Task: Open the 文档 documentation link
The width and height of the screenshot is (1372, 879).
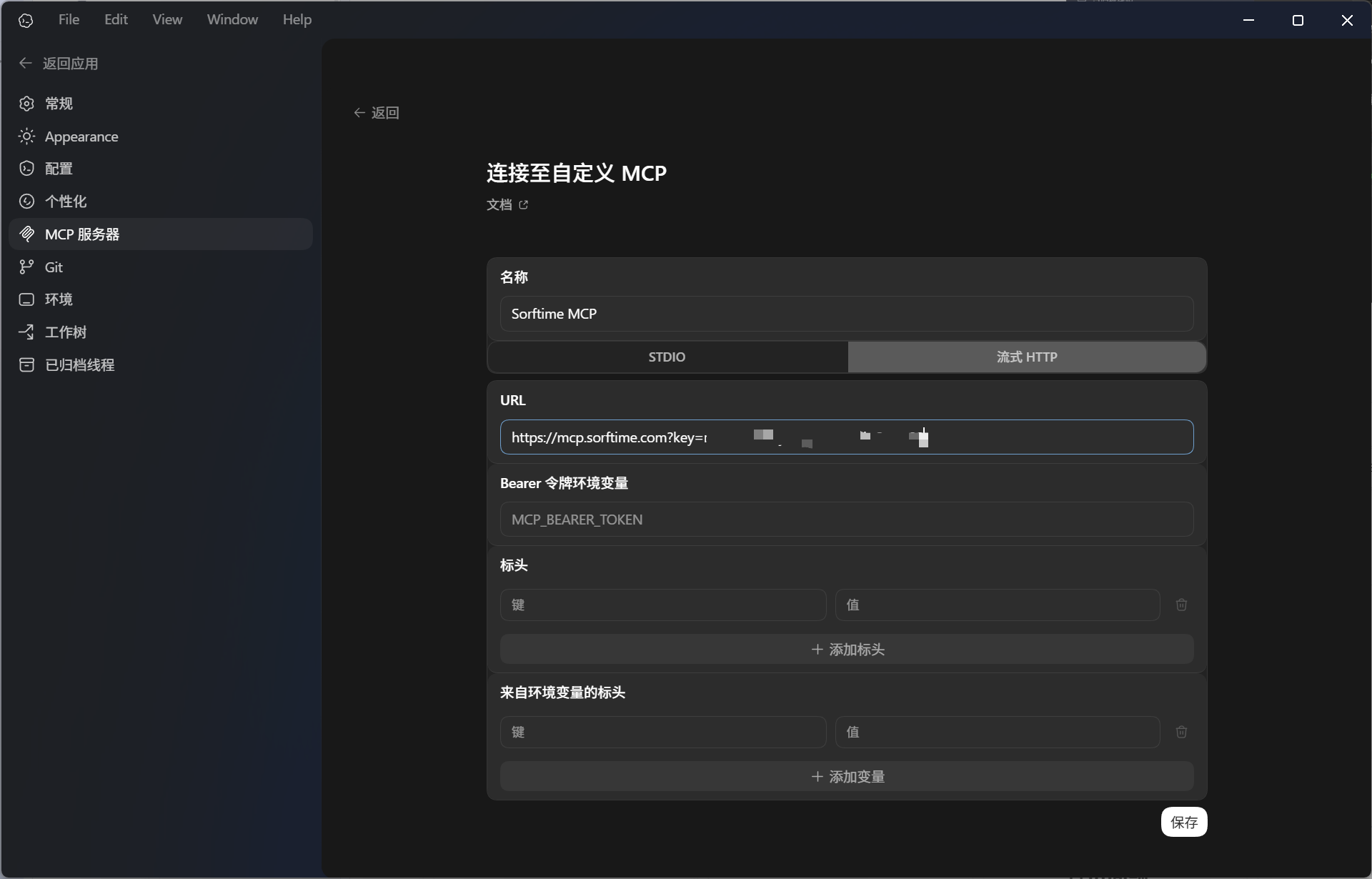Action: [507, 205]
